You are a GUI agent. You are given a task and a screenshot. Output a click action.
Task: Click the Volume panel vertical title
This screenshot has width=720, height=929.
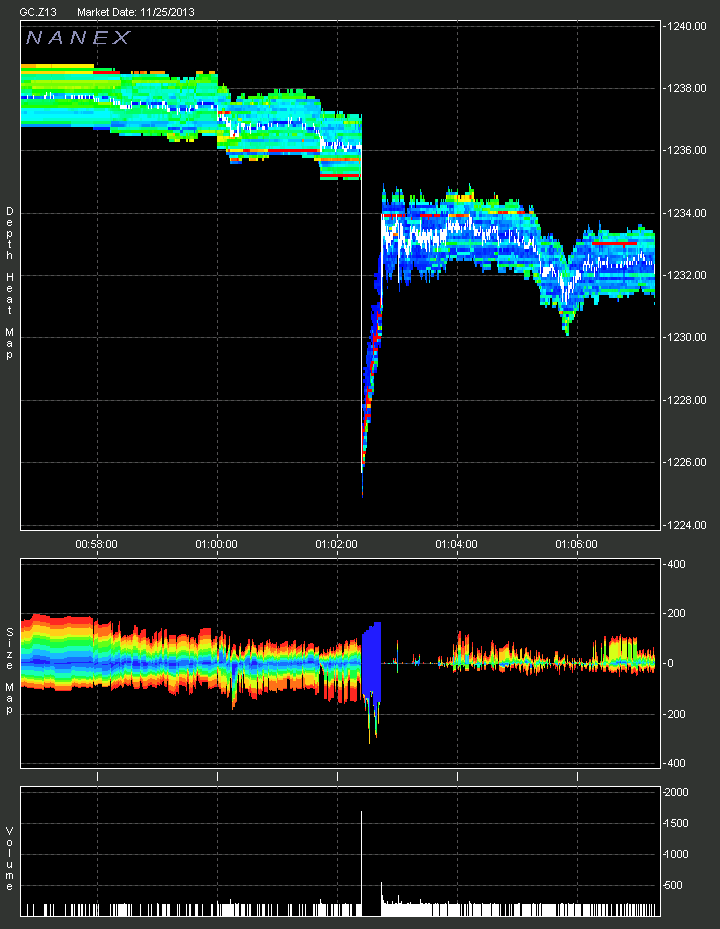(9, 859)
